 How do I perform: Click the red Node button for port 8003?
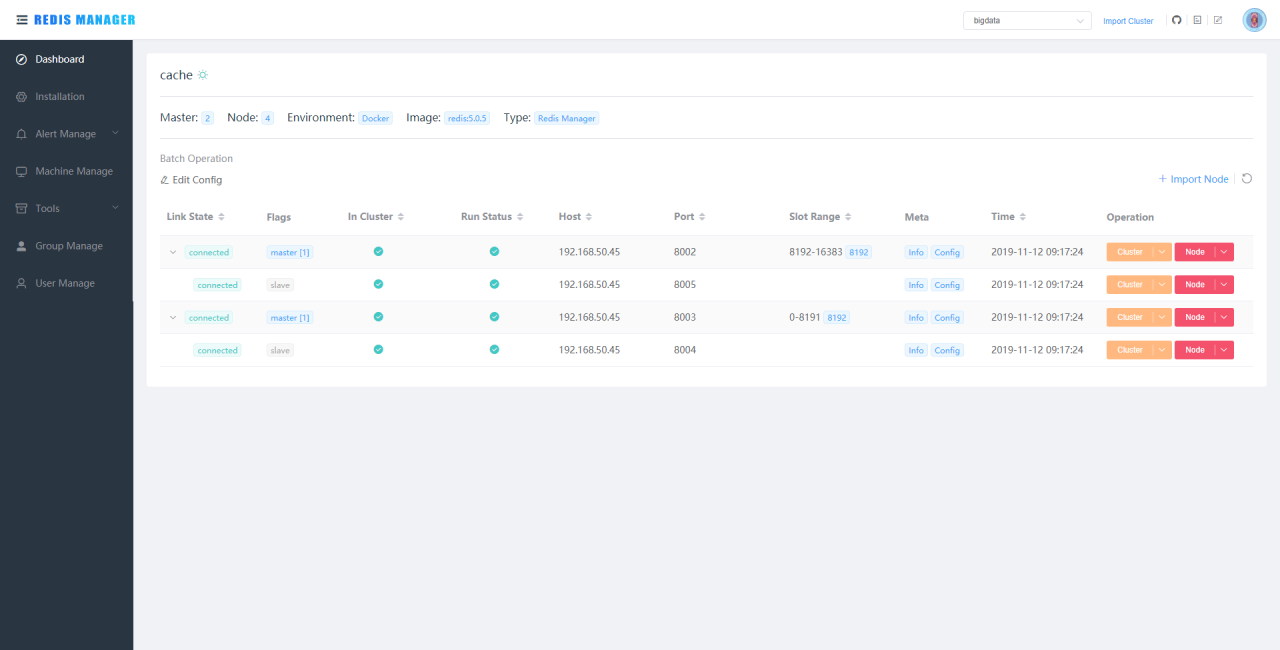pos(1194,317)
